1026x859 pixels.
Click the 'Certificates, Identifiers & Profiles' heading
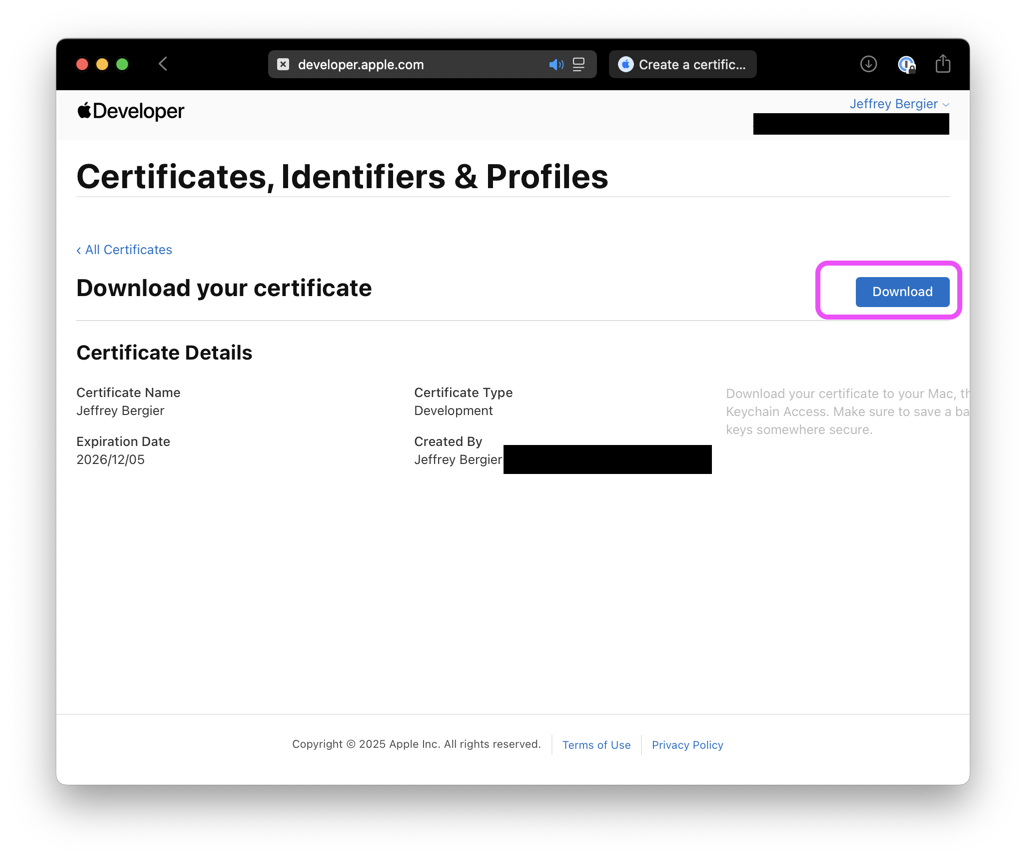tap(342, 177)
